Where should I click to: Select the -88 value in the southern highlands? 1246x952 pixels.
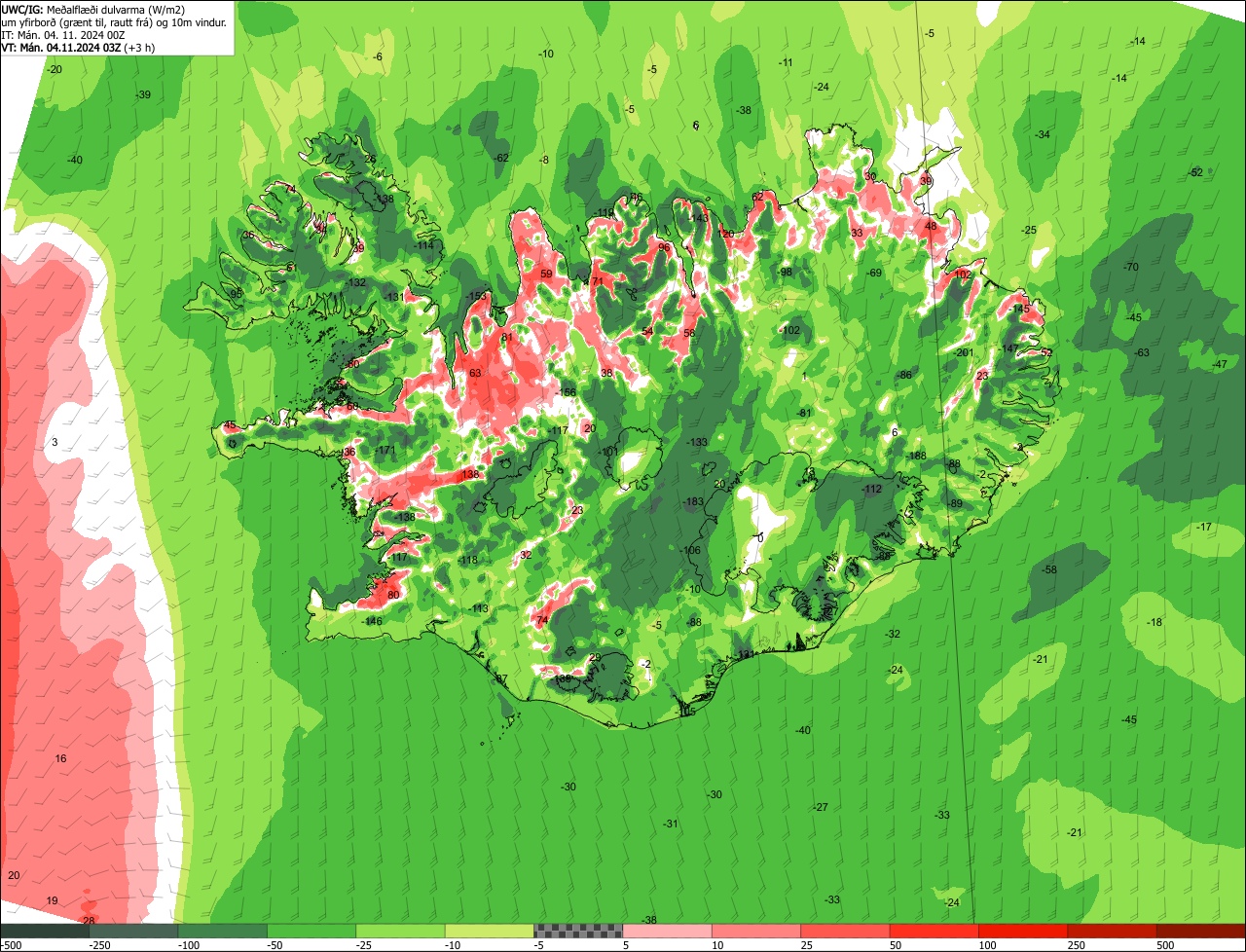pos(694,622)
